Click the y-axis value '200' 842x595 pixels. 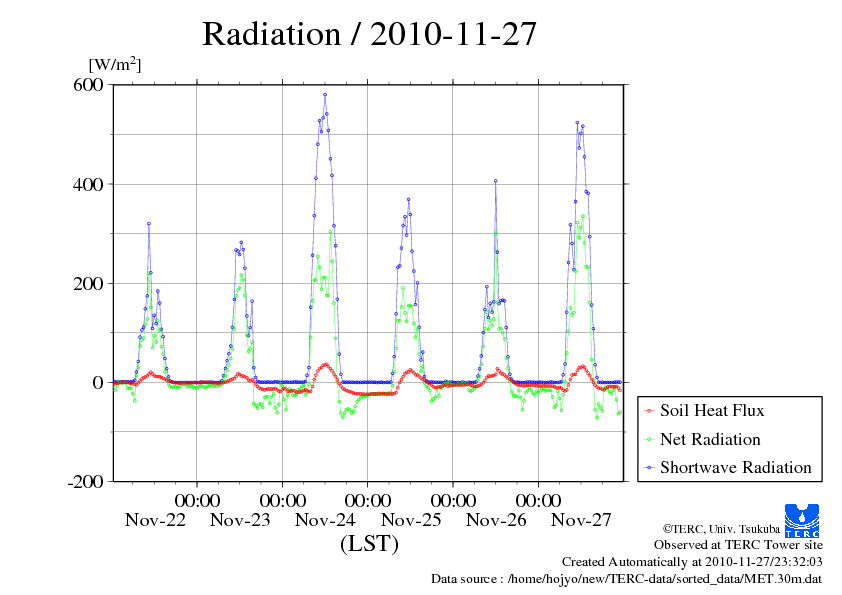point(88,284)
